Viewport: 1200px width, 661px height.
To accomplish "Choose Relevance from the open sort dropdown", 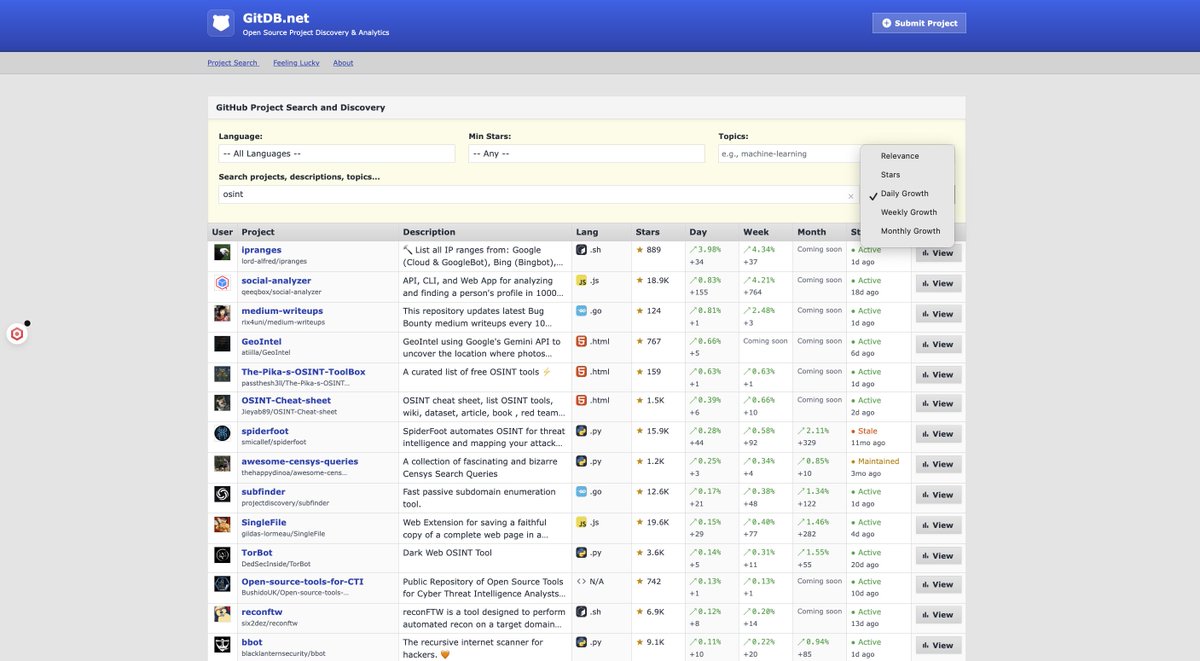I will [x=899, y=156].
